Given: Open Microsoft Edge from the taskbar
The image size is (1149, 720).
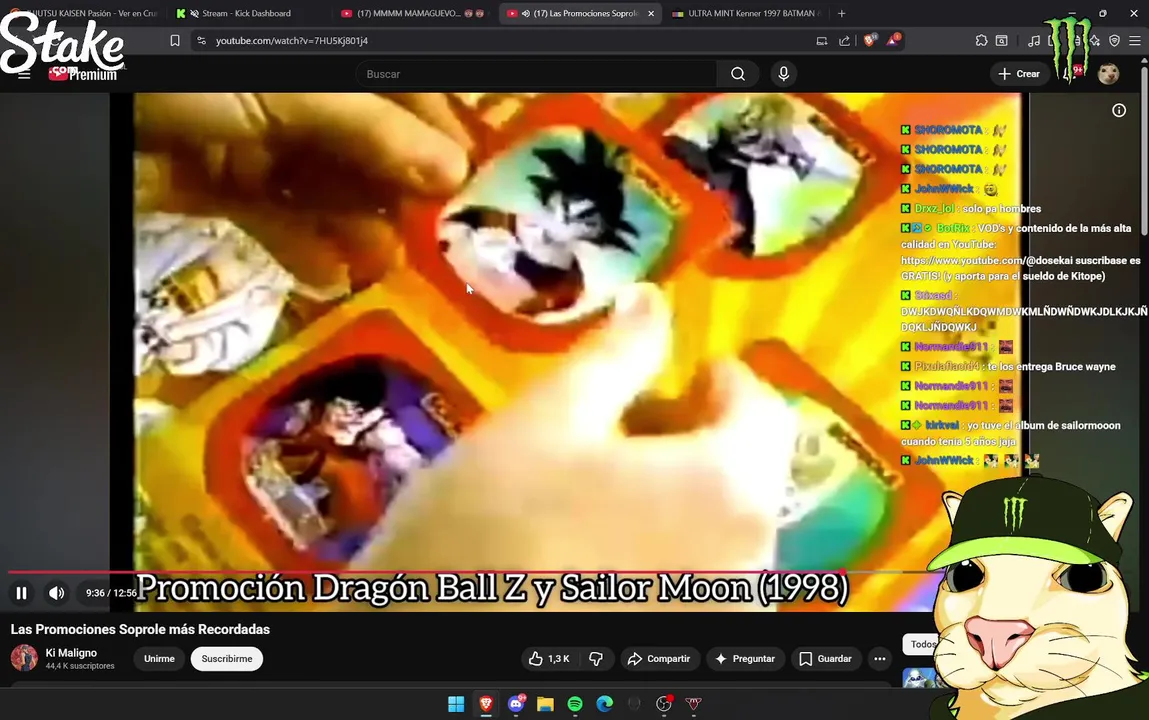Looking at the screenshot, I should click(605, 704).
